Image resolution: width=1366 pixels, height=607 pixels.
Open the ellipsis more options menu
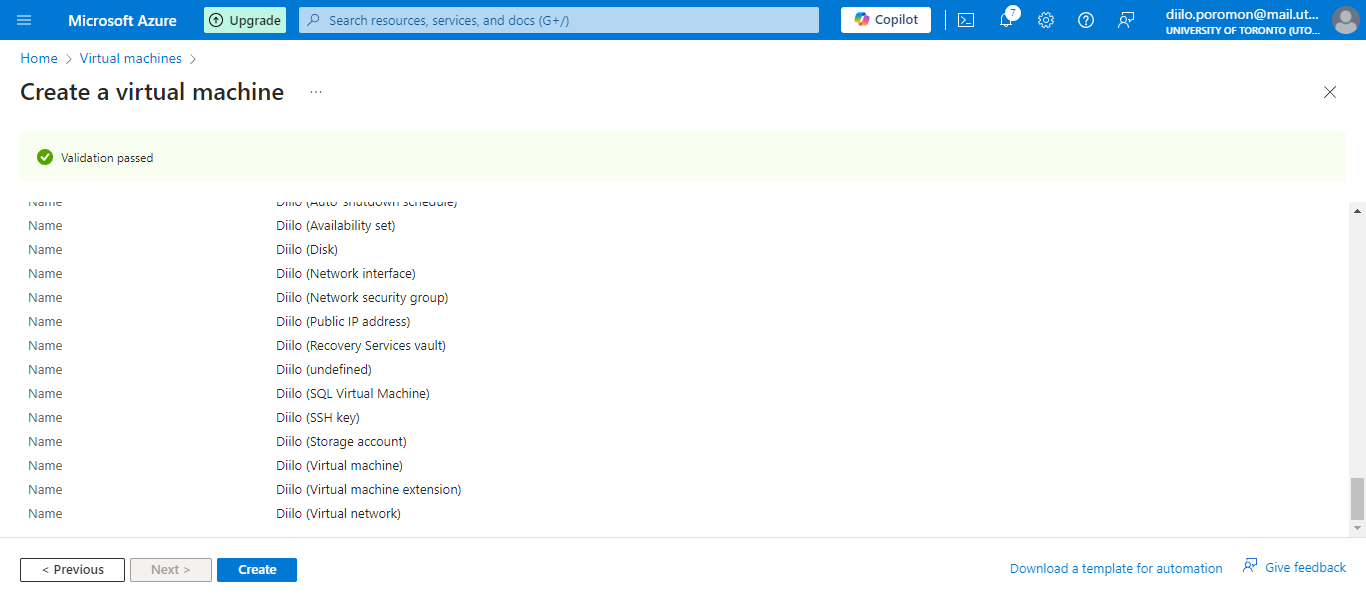(x=316, y=92)
